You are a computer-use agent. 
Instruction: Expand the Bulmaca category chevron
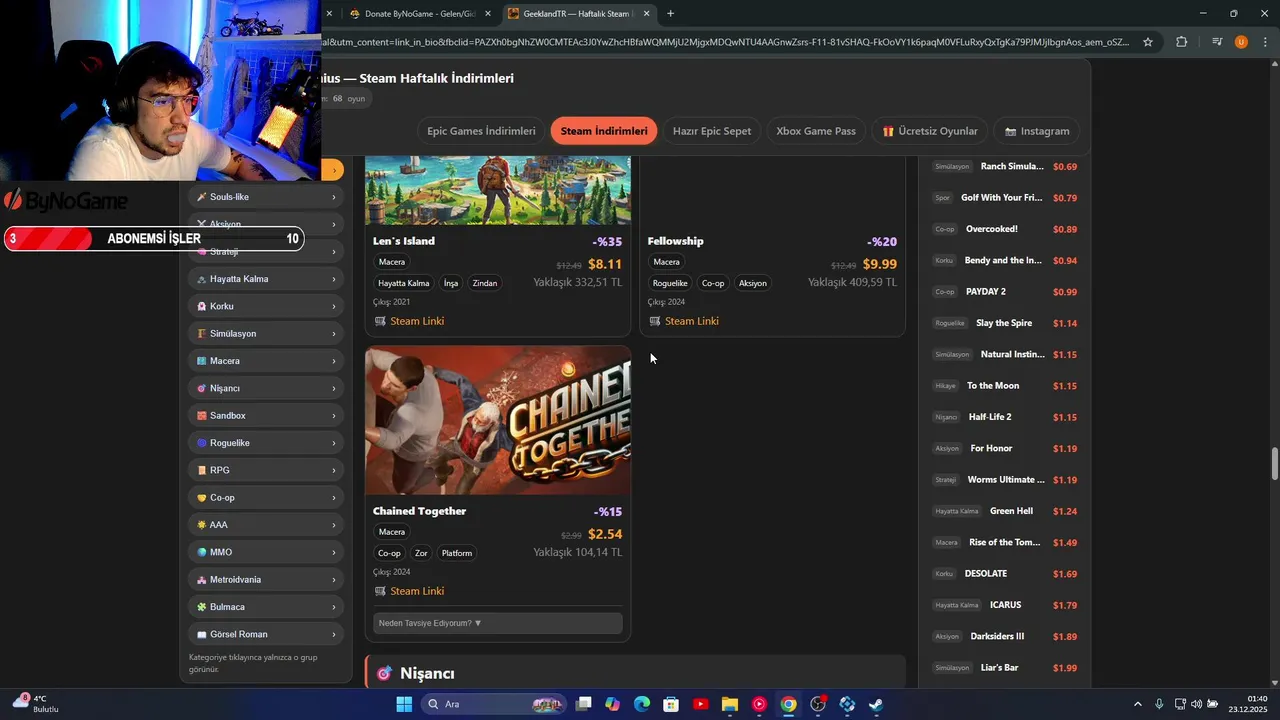334,607
